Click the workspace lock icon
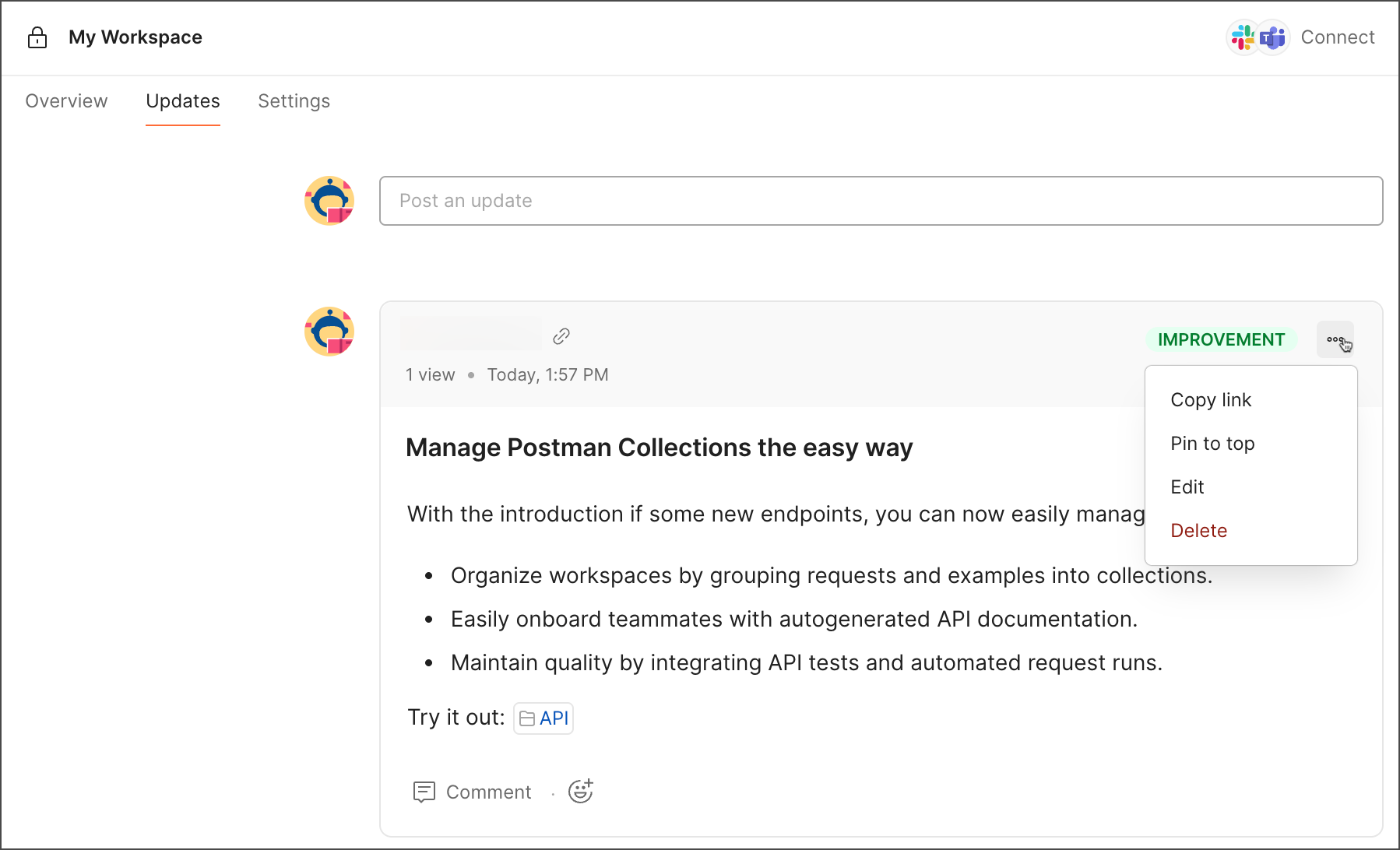The image size is (1400, 850). [x=37, y=37]
